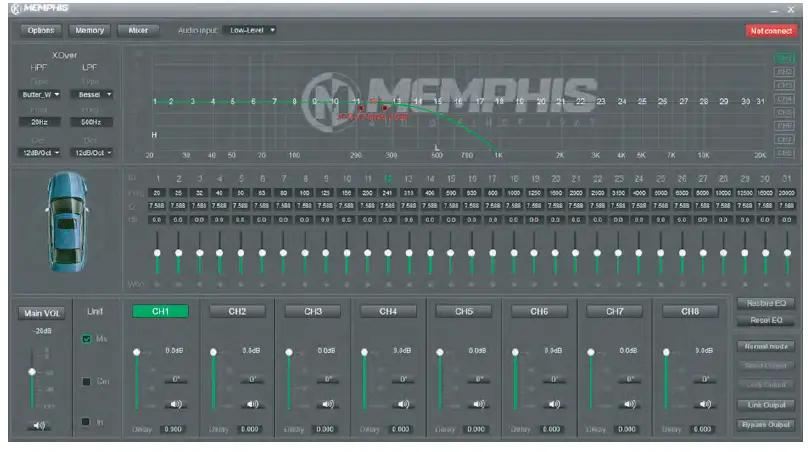
Task: Toggle CH3 curve display in graph
Action: coord(784,85)
